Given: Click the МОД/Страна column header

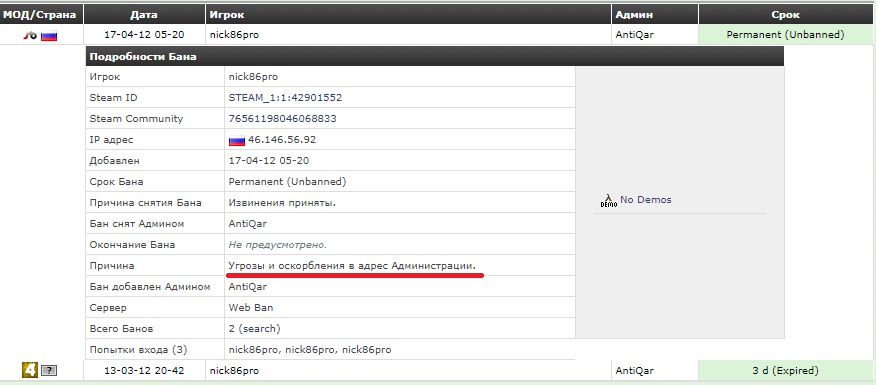Looking at the screenshot, I should (x=41, y=15).
